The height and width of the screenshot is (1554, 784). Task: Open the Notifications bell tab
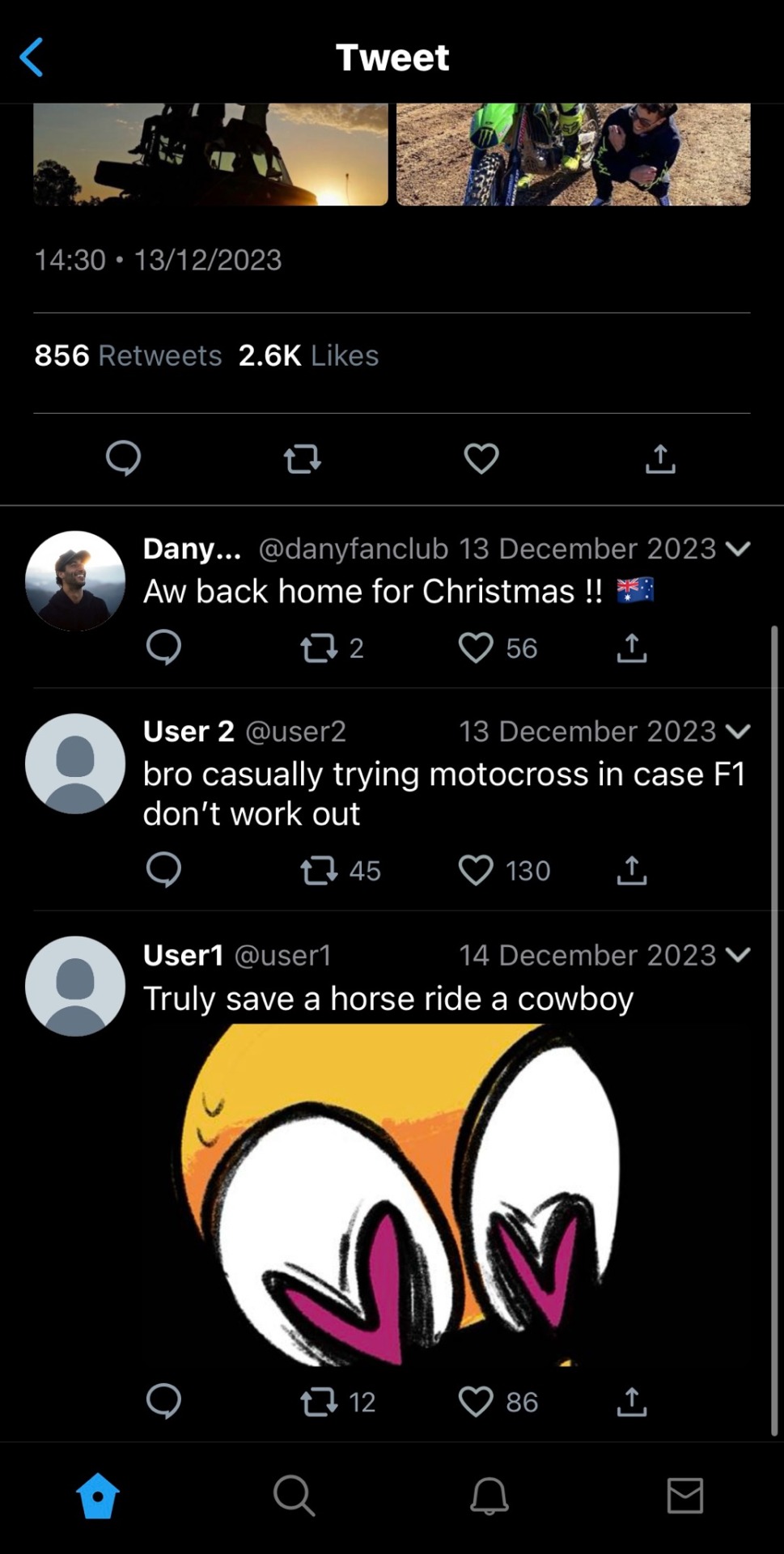pos(489,1496)
